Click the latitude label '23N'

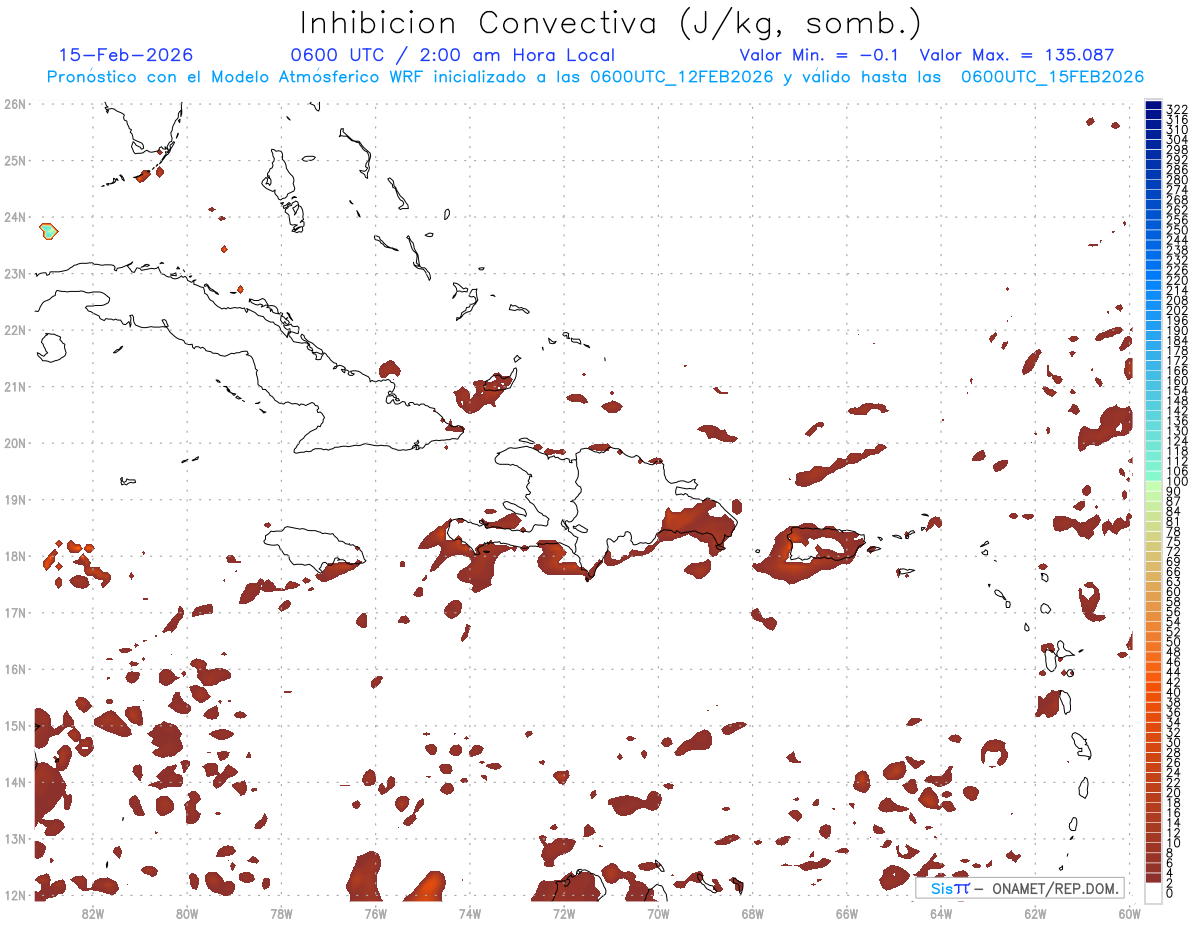click(x=15, y=273)
